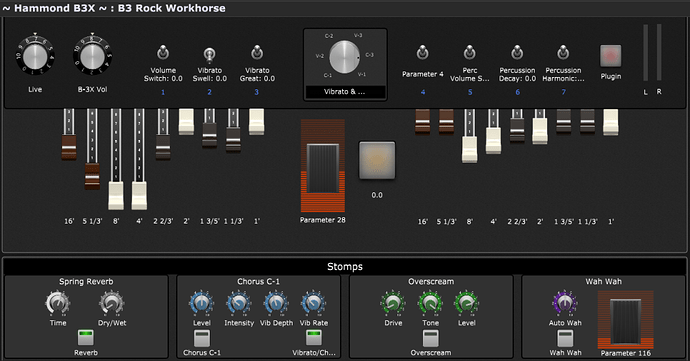The height and width of the screenshot is (361, 690).
Task: Click the left channel L level meter
Action: pos(646,52)
